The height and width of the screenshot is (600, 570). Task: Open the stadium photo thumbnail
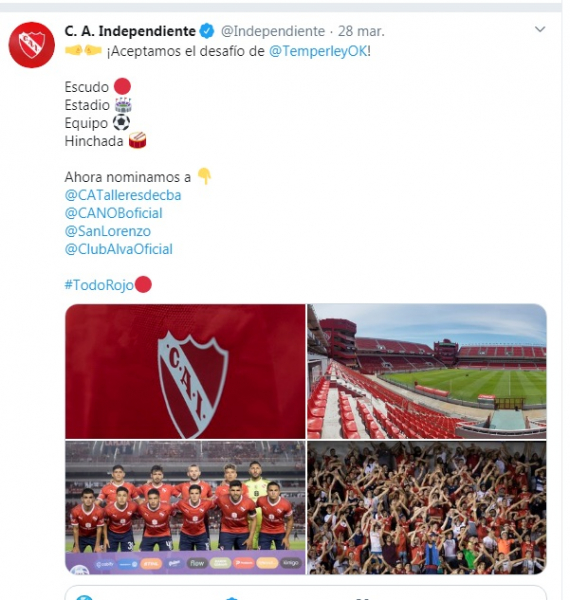[x=427, y=371]
